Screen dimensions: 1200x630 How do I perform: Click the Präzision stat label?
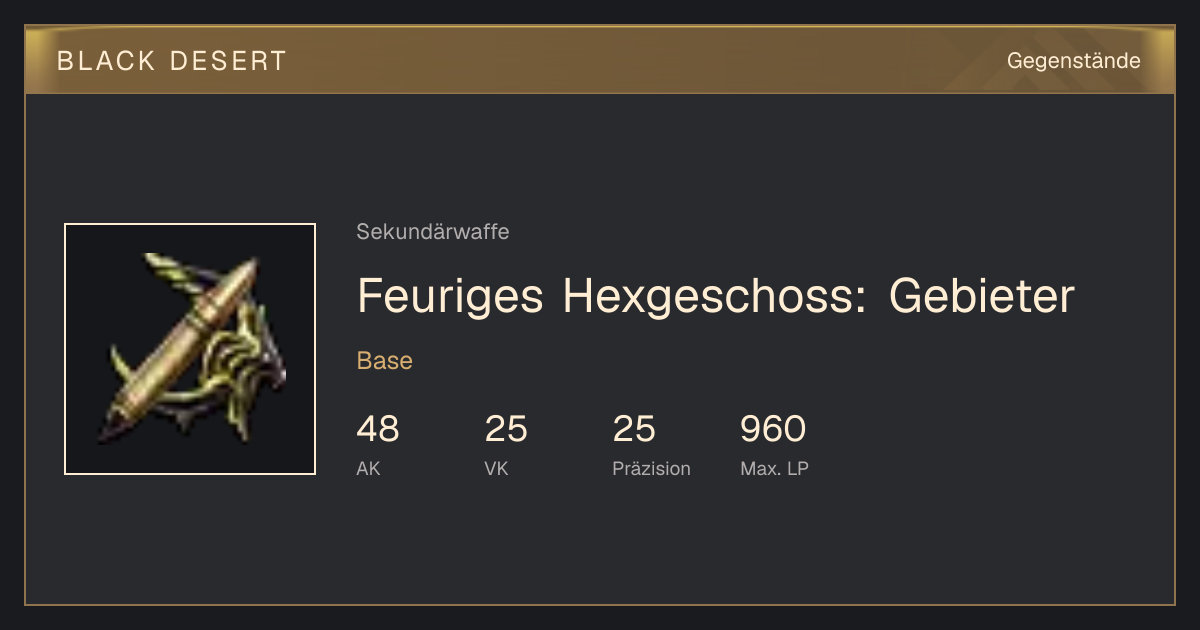click(652, 469)
